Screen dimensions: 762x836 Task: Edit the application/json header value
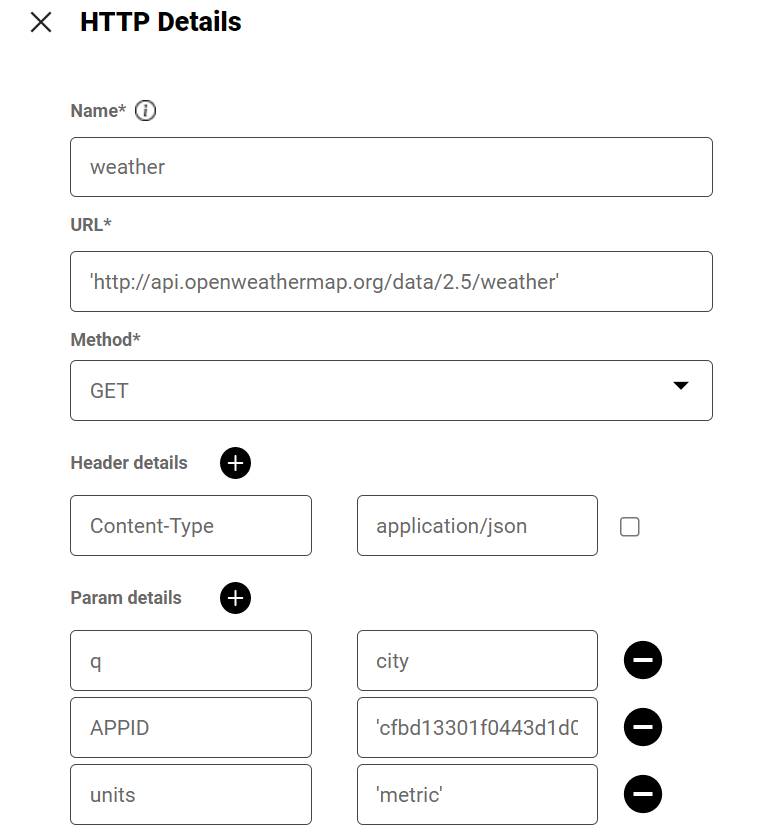point(477,525)
